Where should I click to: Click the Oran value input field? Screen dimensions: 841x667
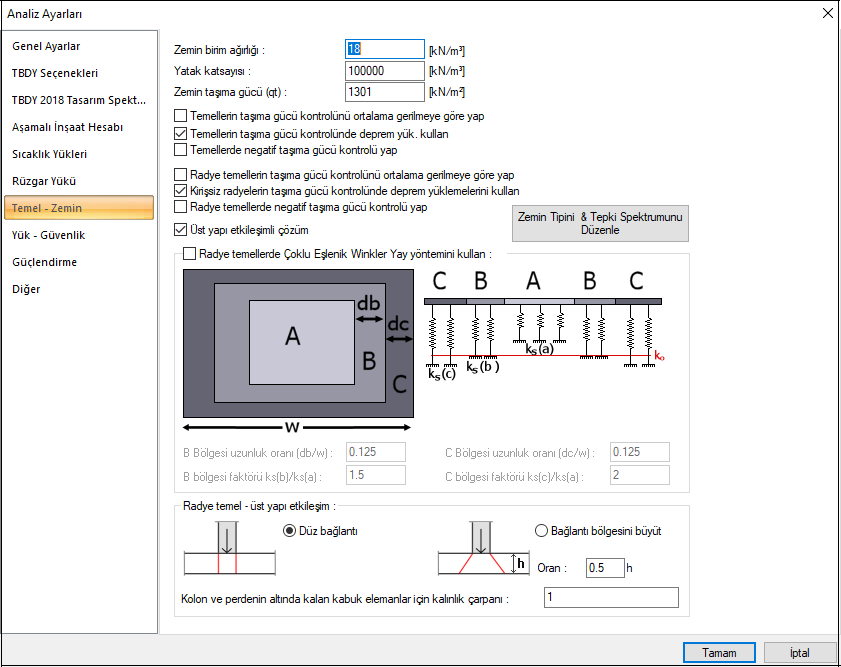click(x=605, y=567)
